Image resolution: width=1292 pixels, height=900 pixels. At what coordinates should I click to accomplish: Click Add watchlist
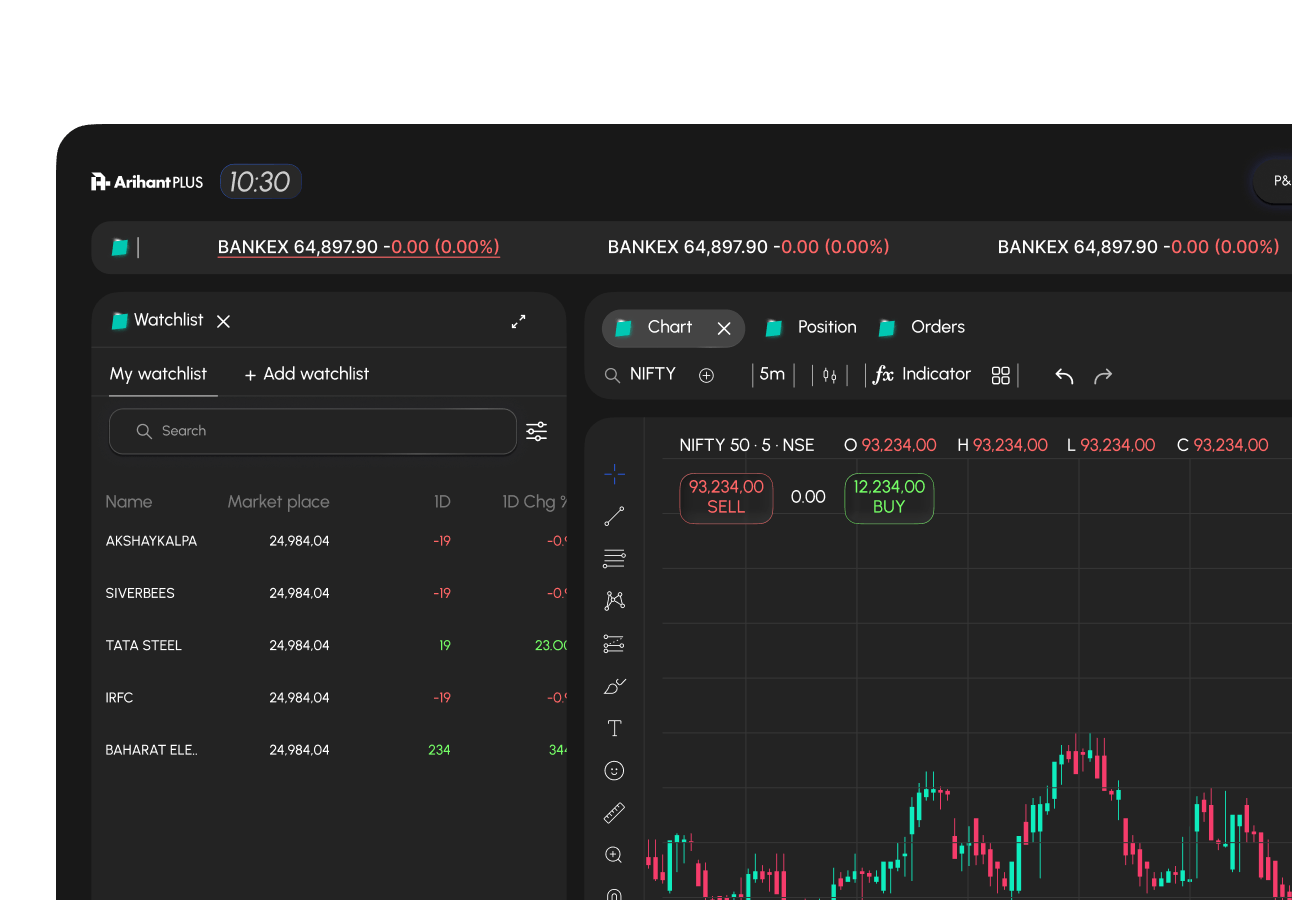click(307, 374)
